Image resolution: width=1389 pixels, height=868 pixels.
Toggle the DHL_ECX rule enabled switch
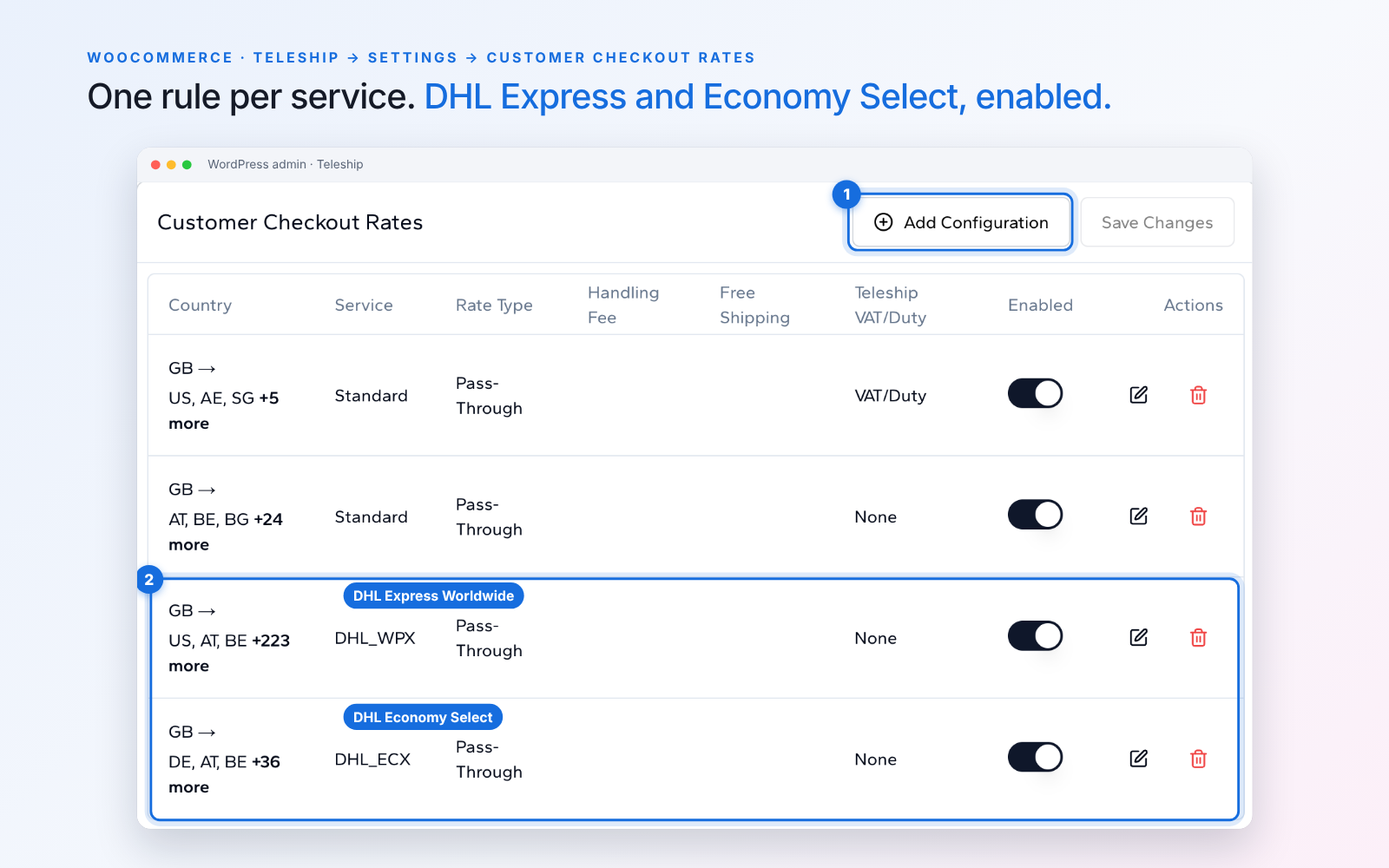1035,757
